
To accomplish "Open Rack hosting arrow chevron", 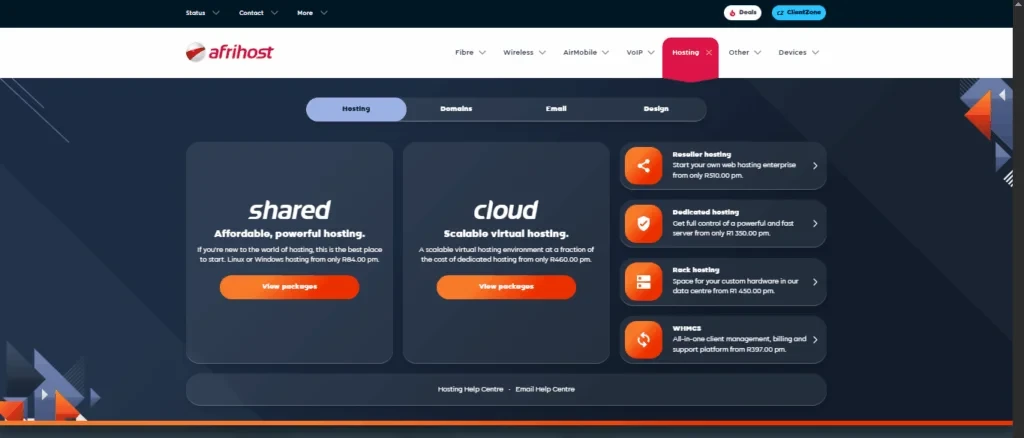I will point(815,282).
